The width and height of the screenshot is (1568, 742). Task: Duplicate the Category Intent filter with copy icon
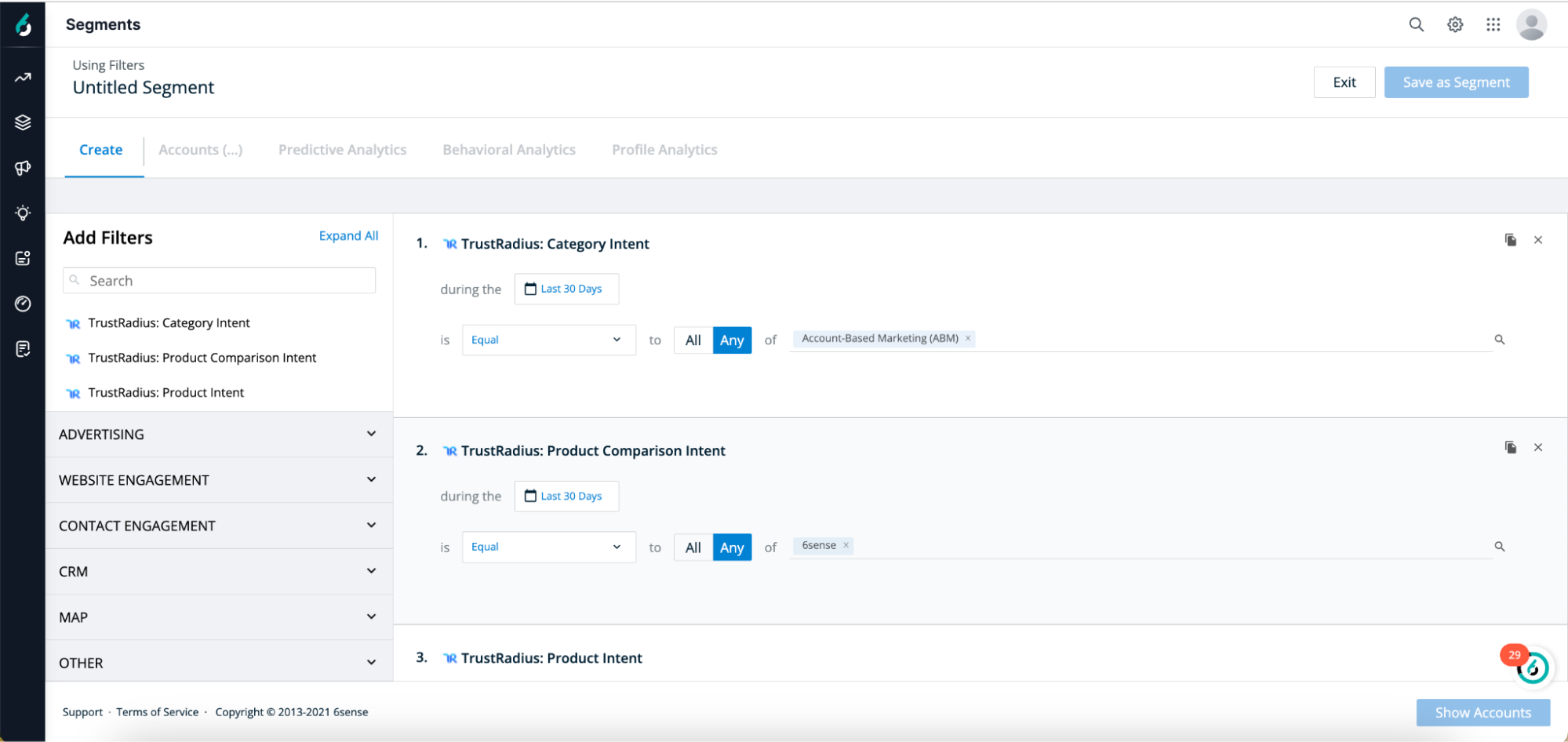(x=1510, y=240)
